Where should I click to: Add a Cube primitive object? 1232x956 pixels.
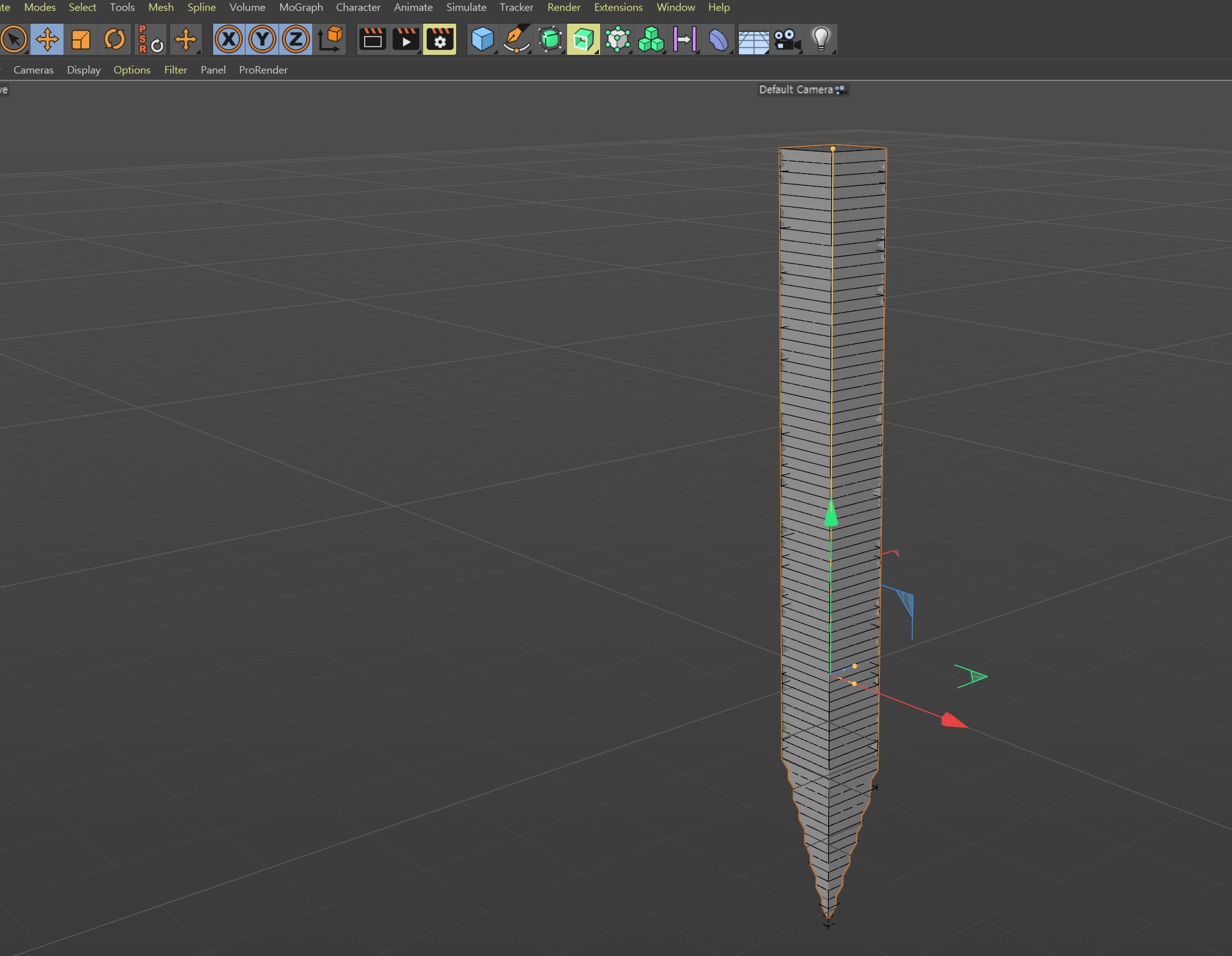click(482, 40)
